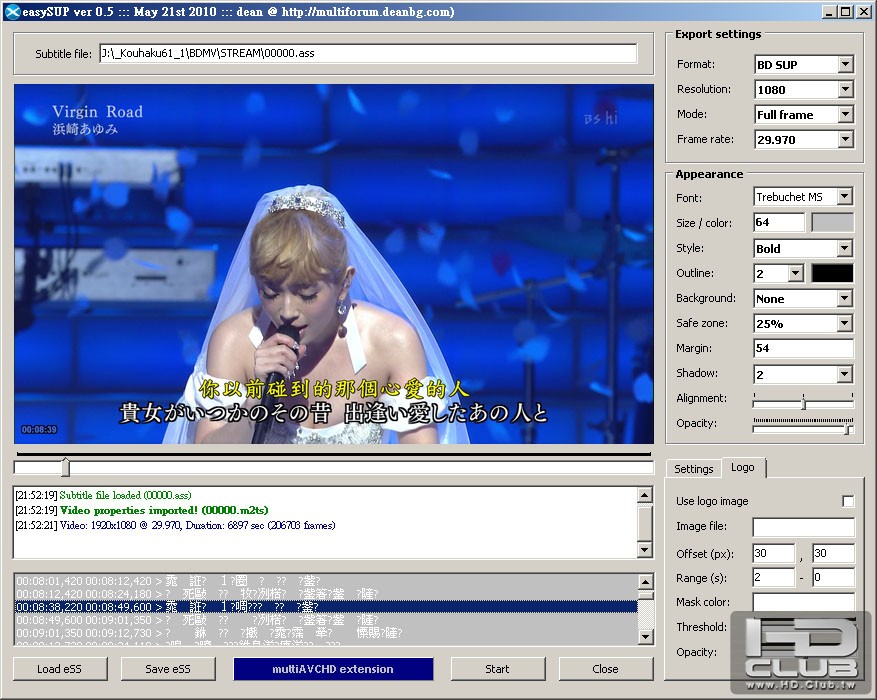The image size is (877, 700).
Task: Enable the Use logo image checkbox
Action: coord(848,501)
